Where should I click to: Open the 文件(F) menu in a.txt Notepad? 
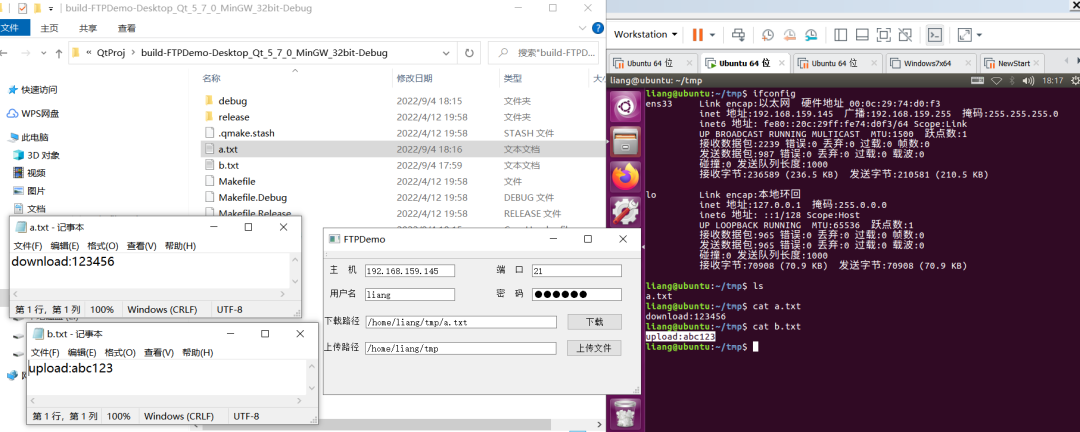click(28, 246)
